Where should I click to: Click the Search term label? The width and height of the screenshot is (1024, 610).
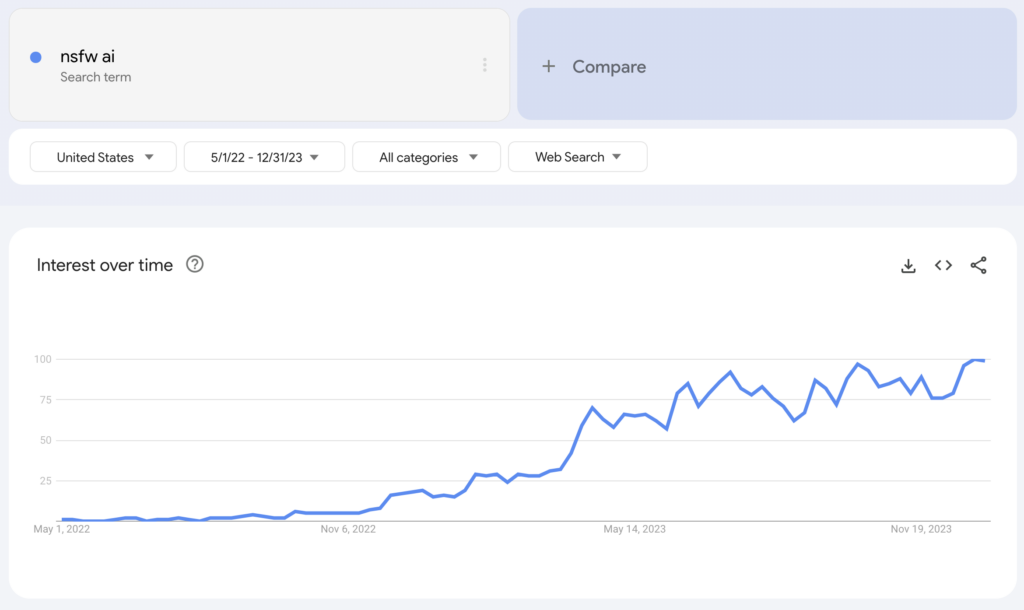[95, 77]
